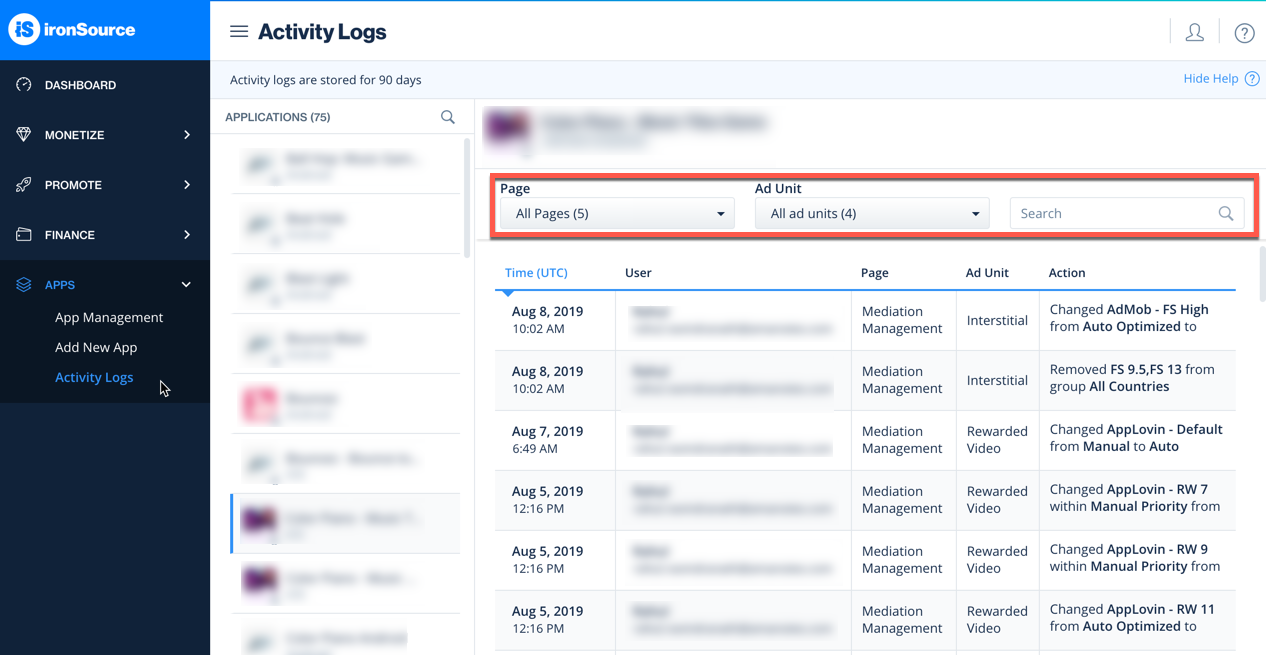This screenshot has width=1266, height=655.
Task: Click inside the Search input field
Action: tap(1110, 213)
